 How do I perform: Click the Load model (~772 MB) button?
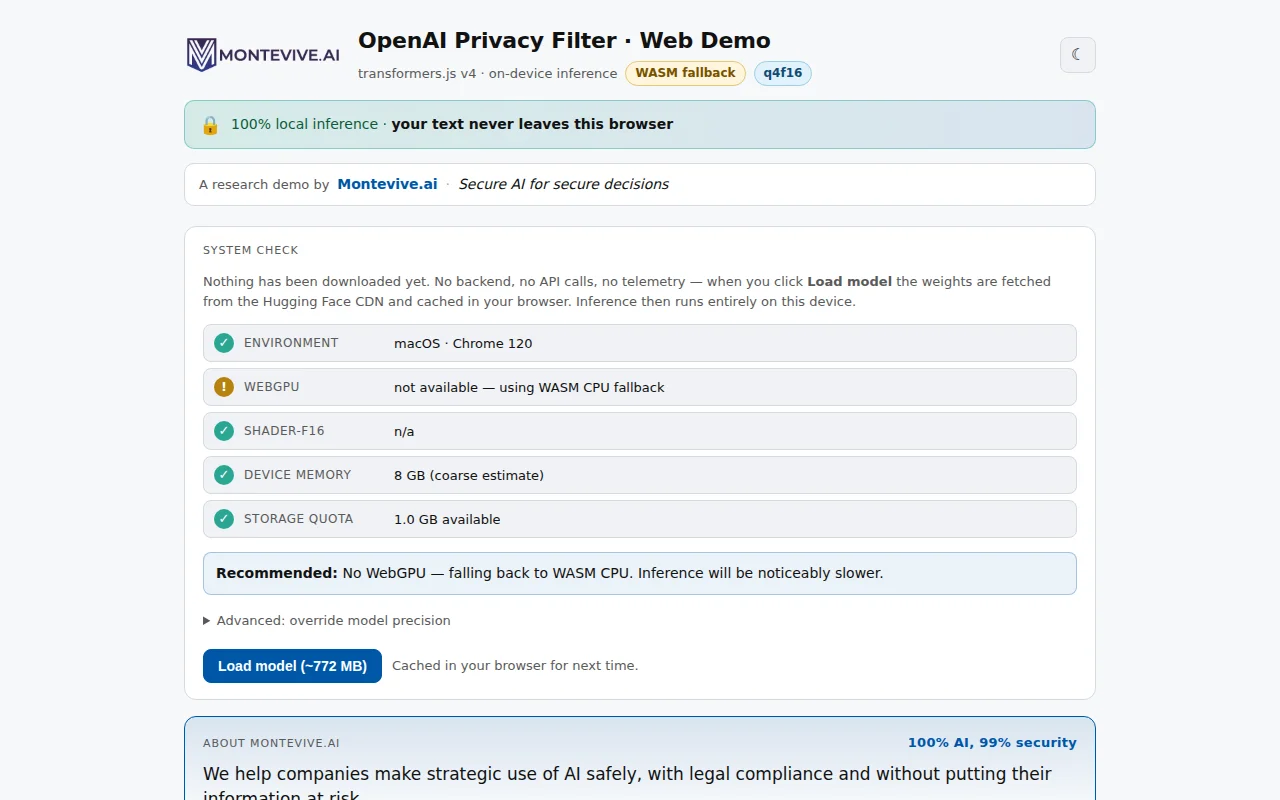[x=292, y=666]
